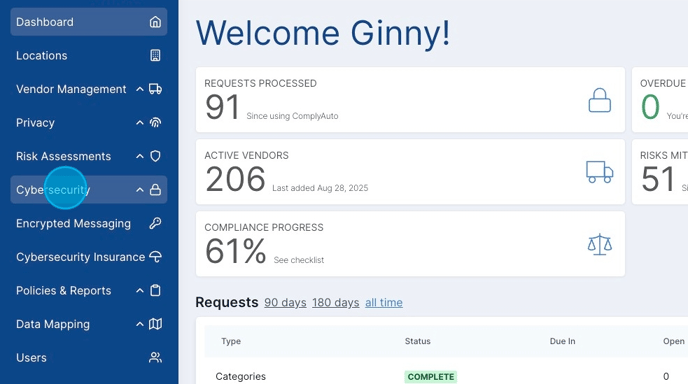Screen dimensions: 688x384
Task: Open the Dashboard menu item
Action: (89, 22)
